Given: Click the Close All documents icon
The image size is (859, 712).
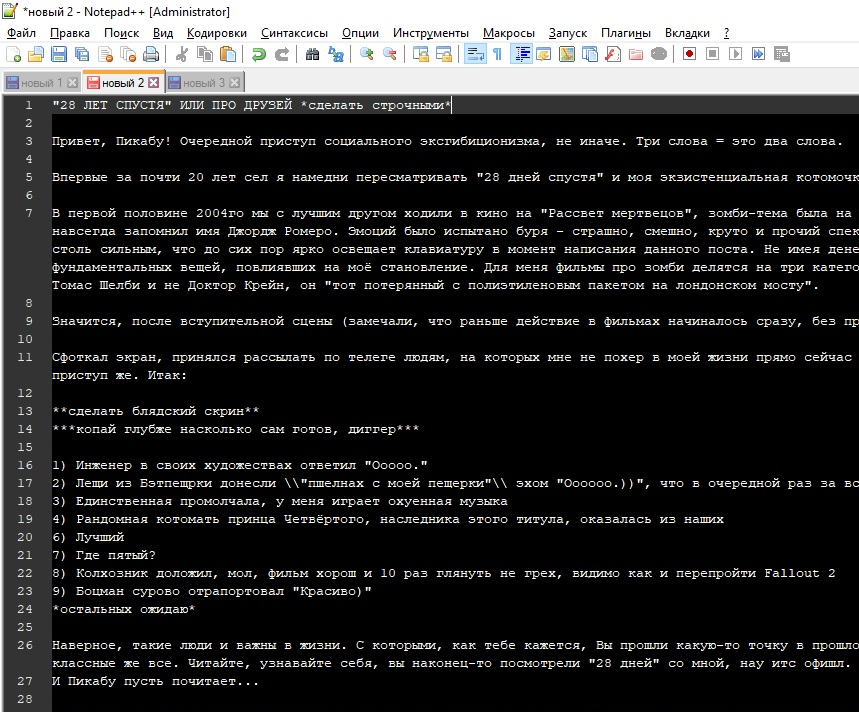Looking at the screenshot, I should click(128, 54).
